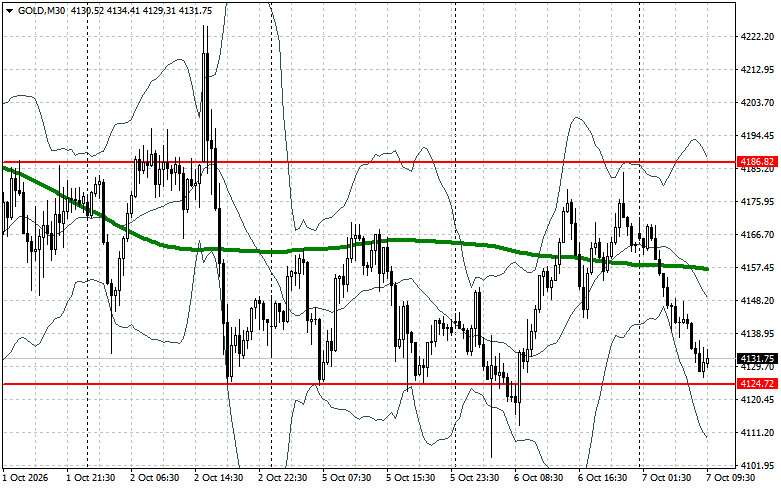Click the 1 Oct 21:30 time label

91,478
